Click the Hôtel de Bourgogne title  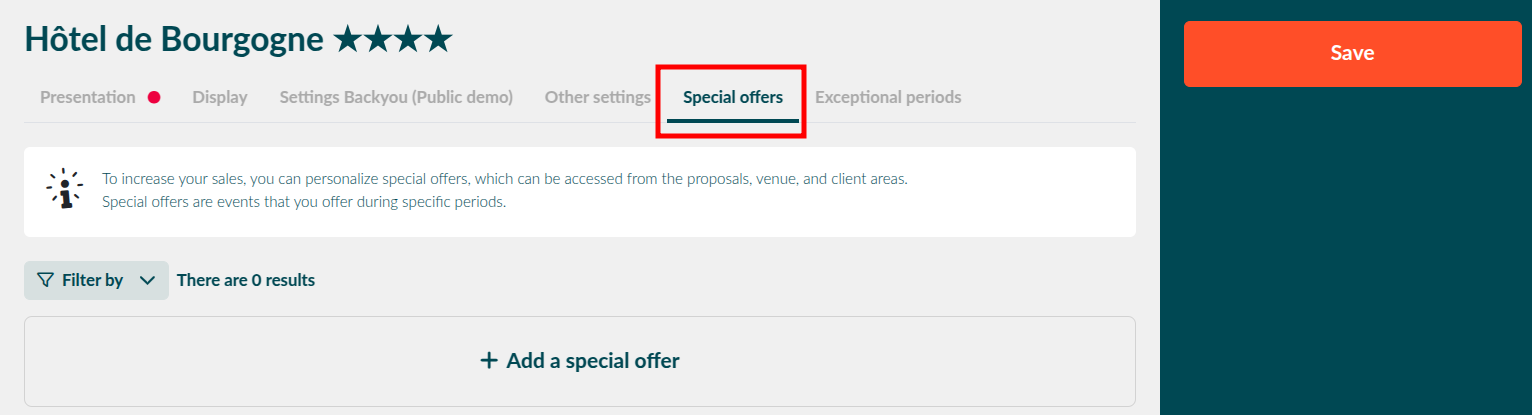pyautogui.click(x=174, y=39)
